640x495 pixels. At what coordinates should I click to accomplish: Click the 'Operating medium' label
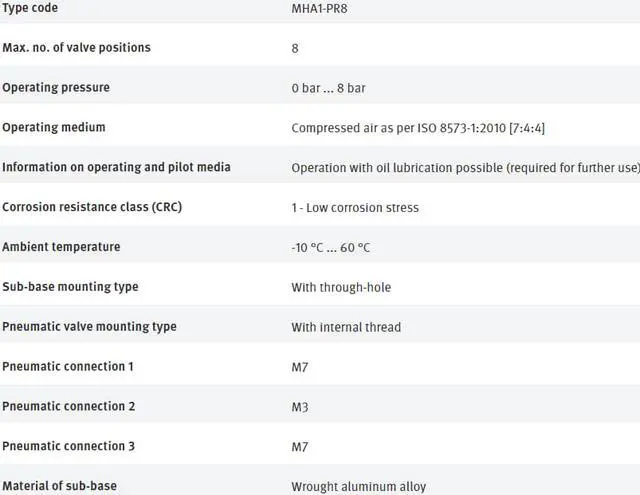click(54, 128)
